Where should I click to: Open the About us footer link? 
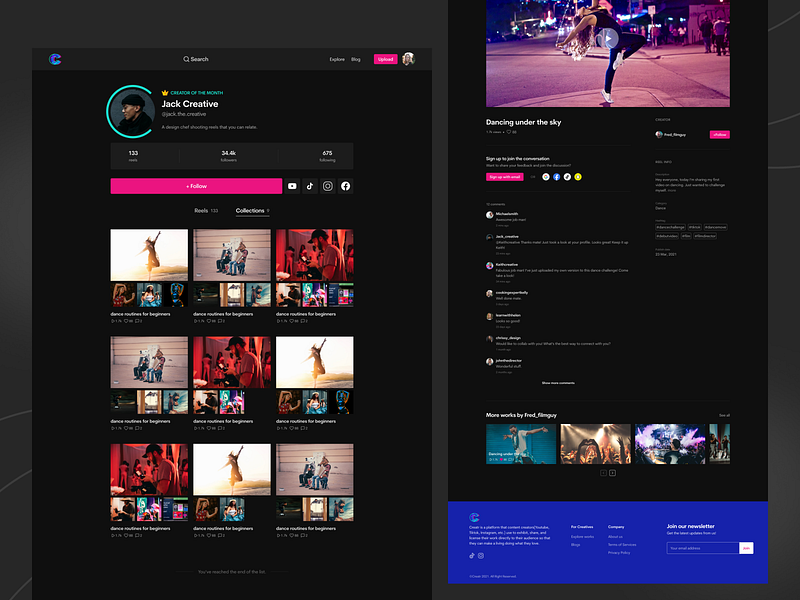tap(615, 537)
